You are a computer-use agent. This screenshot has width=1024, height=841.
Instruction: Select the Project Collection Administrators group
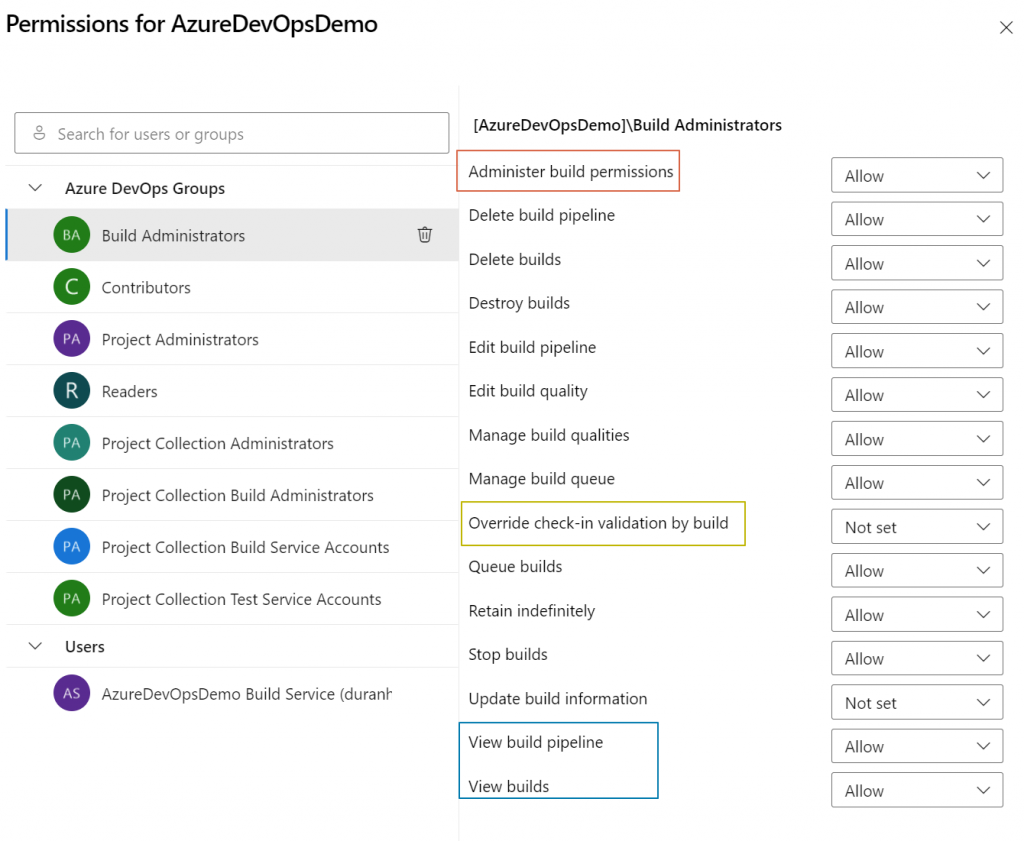pyautogui.click(x=218, y=444)
